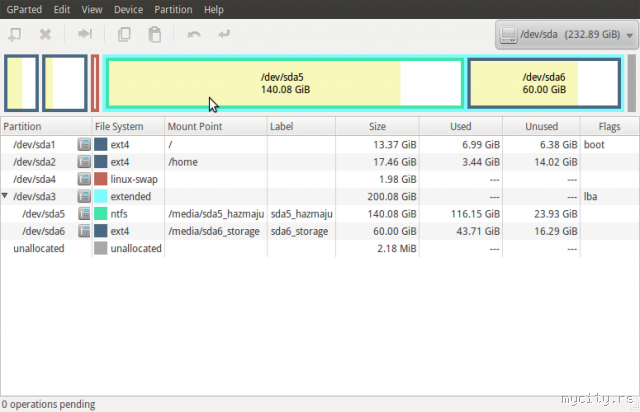
Task: Open the Device menu
Action: coord(128,9)
